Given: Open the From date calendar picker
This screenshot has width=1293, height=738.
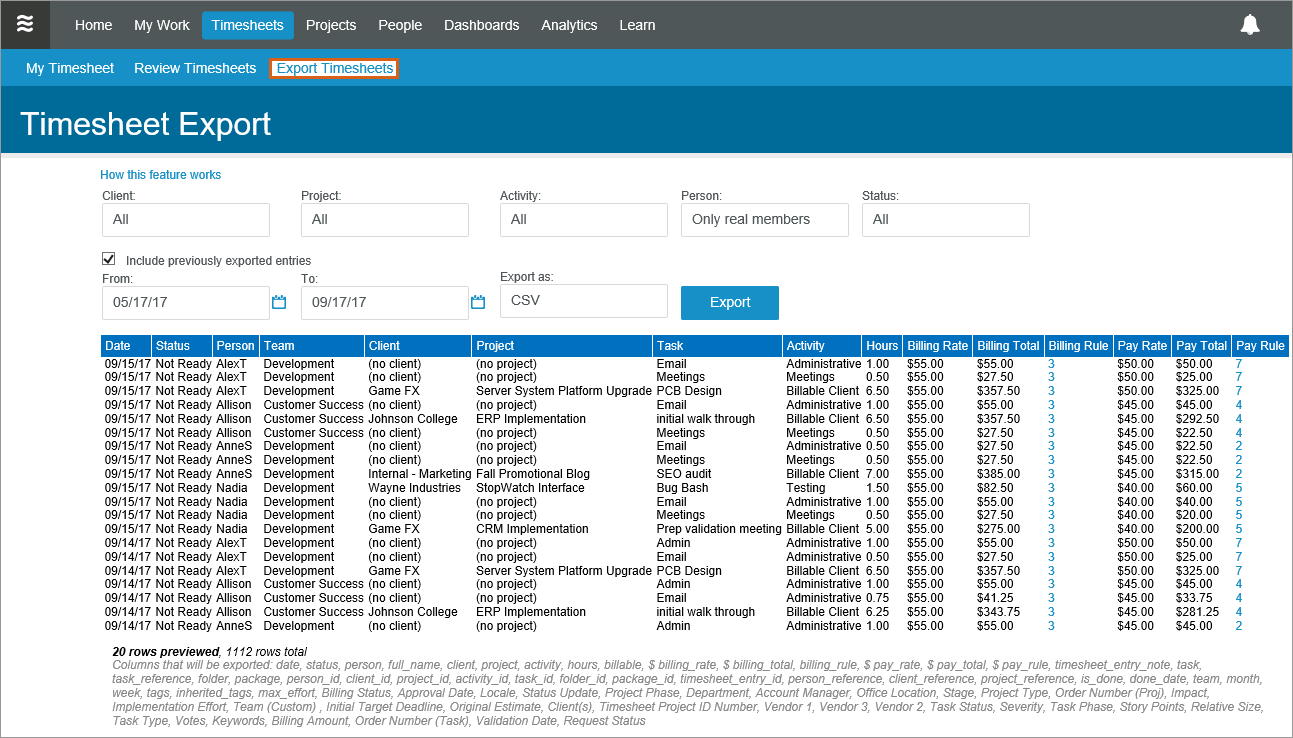Looking at the screenshot, I should pyautogui.click(x=278, y=302).
